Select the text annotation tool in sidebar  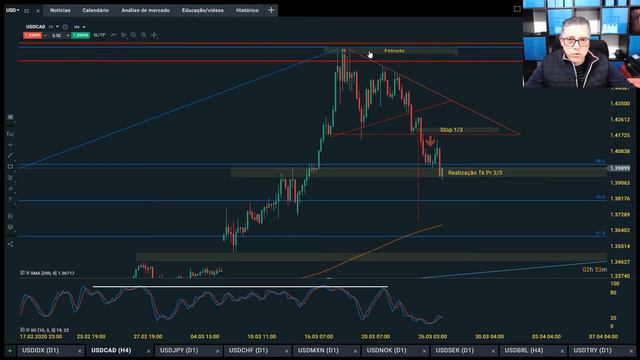pos(10,199)
